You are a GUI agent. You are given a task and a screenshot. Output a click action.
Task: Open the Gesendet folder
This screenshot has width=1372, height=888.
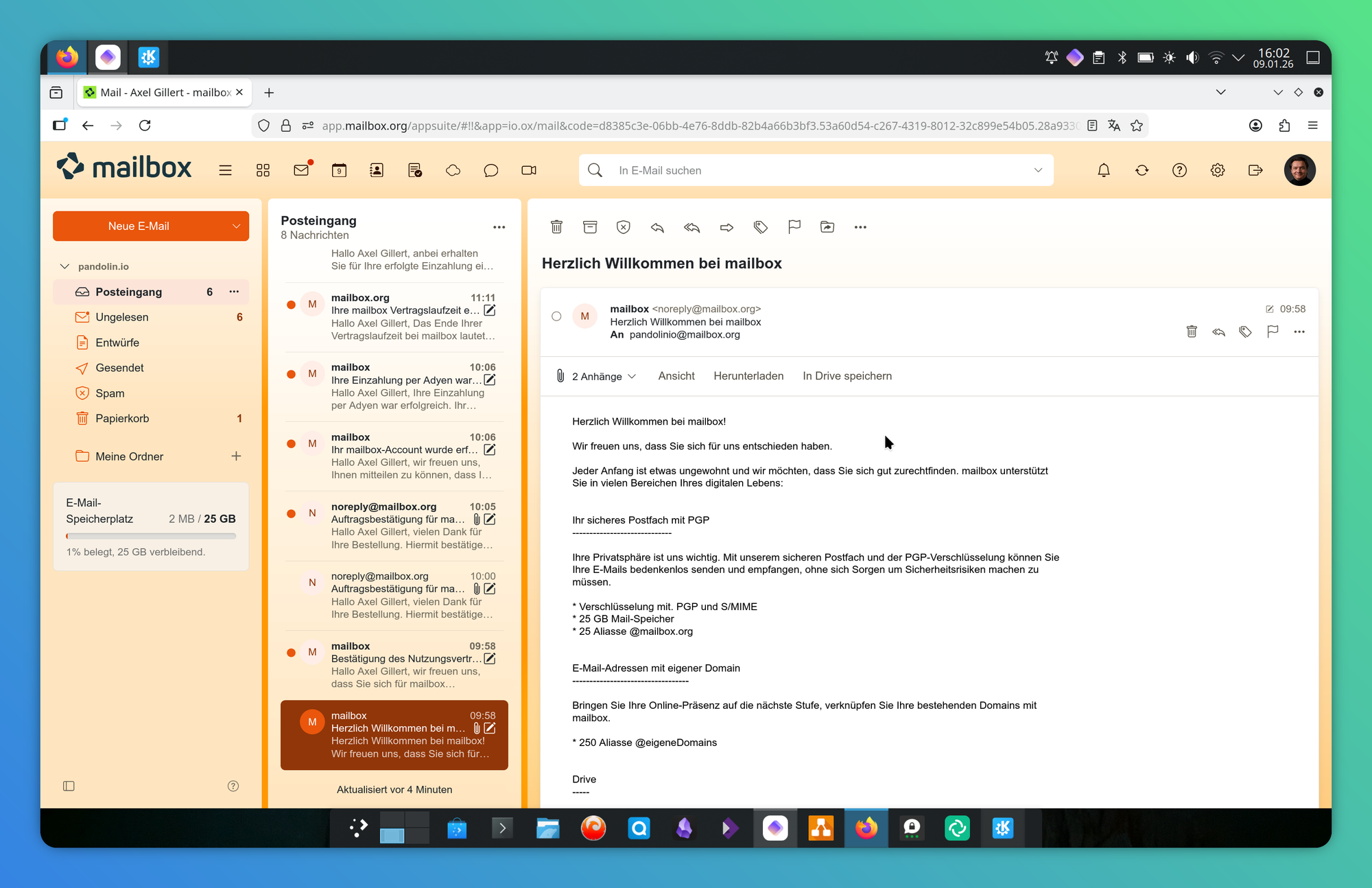[x=119, y=368]
